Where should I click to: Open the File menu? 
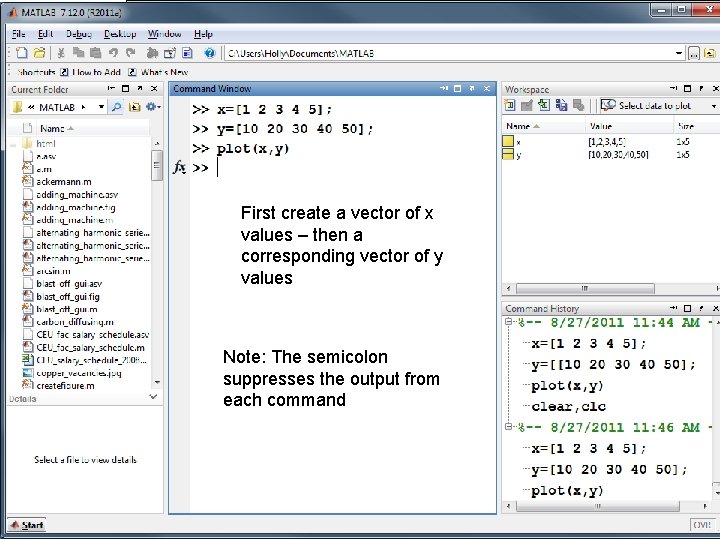[x=19, y=34]
